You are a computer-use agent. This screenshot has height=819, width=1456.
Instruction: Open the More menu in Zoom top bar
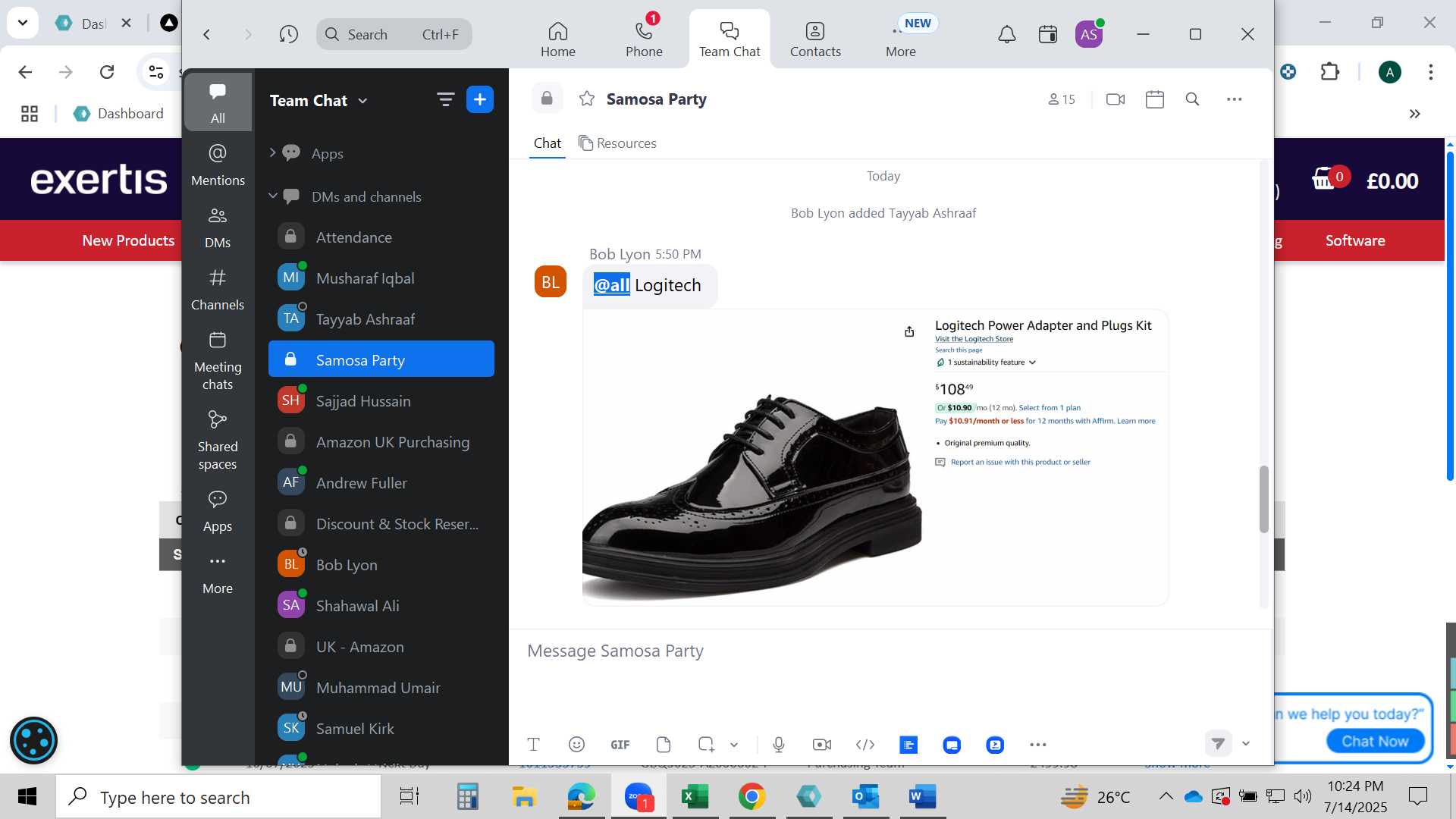point(901,39)
